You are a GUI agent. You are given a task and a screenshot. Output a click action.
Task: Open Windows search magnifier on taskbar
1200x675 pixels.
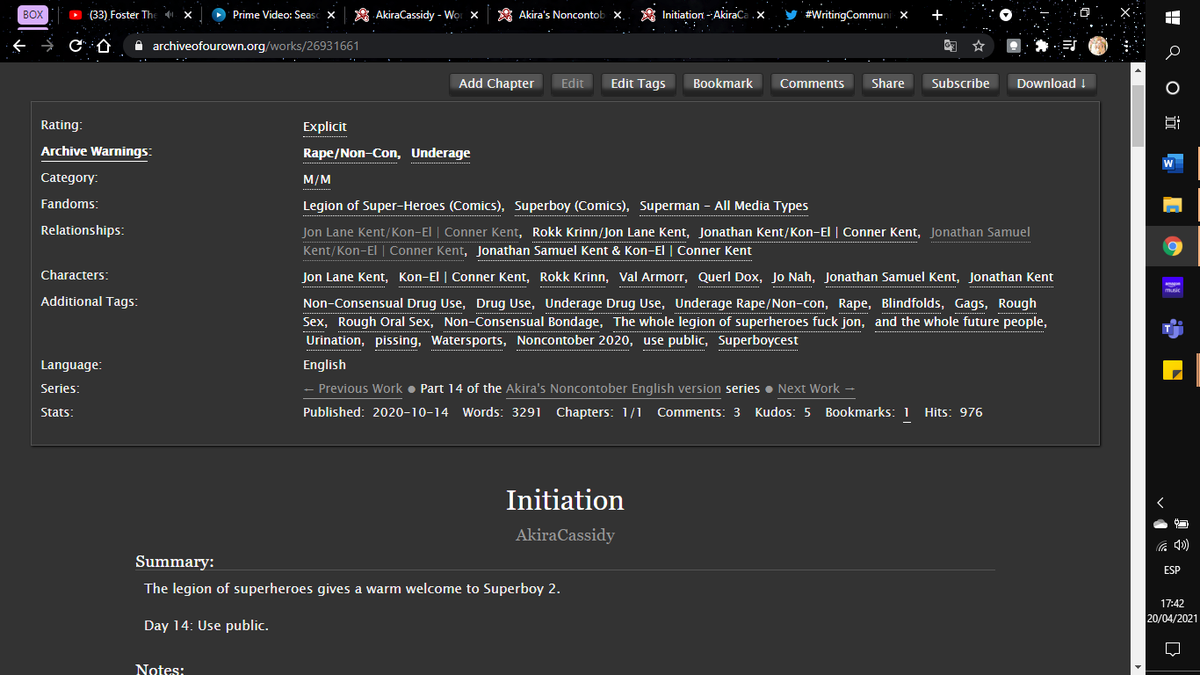tap(1174, 52)
